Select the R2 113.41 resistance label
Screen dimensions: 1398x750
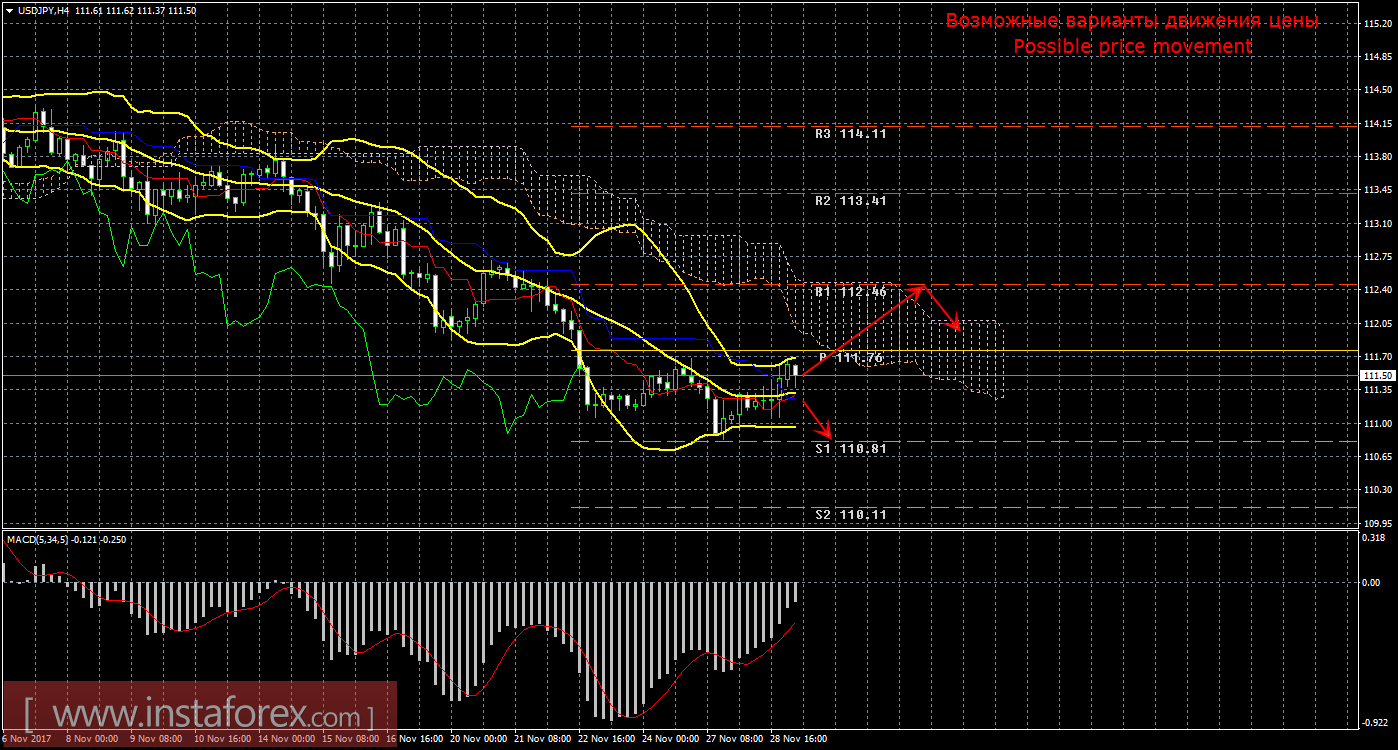pos(850,200)
